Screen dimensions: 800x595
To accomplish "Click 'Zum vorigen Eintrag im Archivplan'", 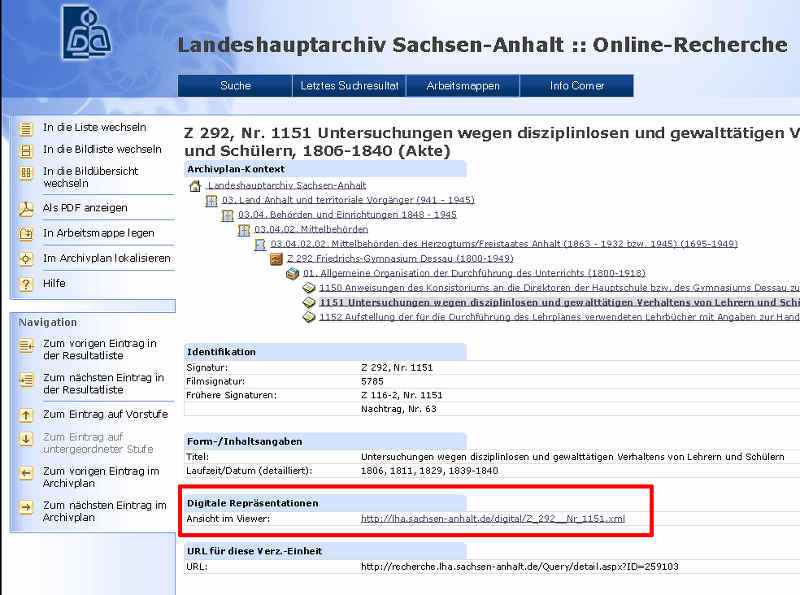I will click(x=101, y=477).
